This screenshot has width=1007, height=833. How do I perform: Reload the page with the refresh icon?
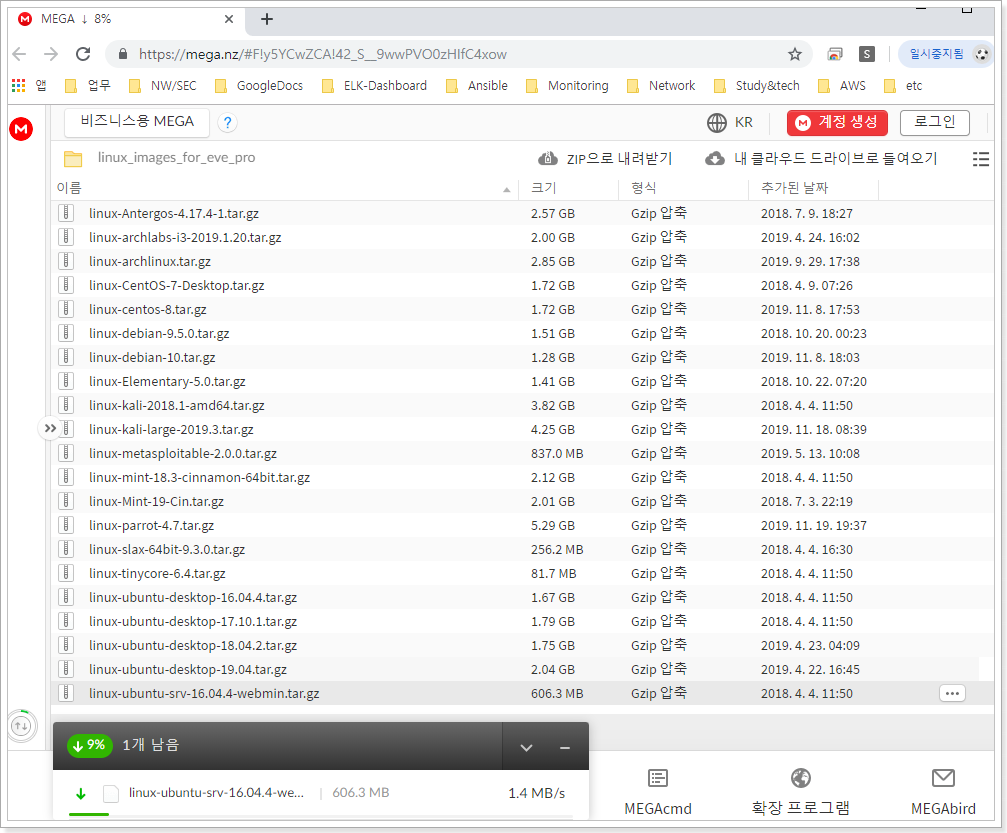(83, 54)
